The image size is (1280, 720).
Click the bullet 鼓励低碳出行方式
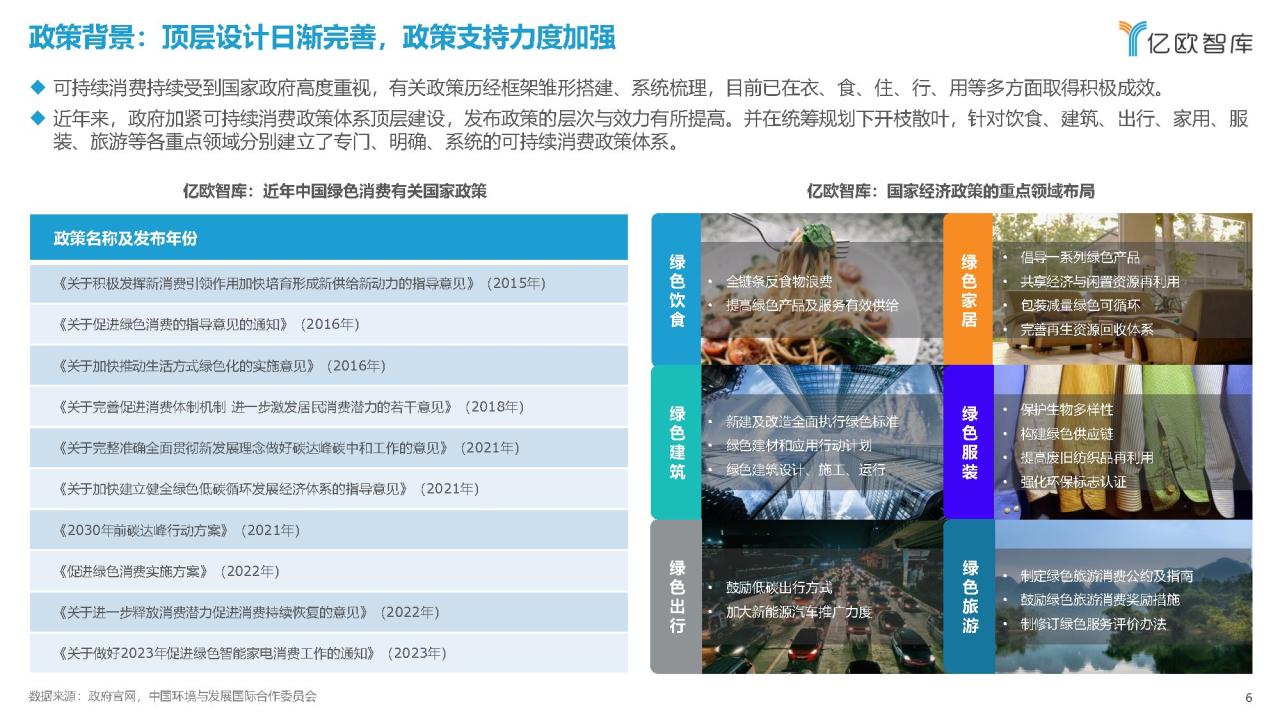pos(779,588)
